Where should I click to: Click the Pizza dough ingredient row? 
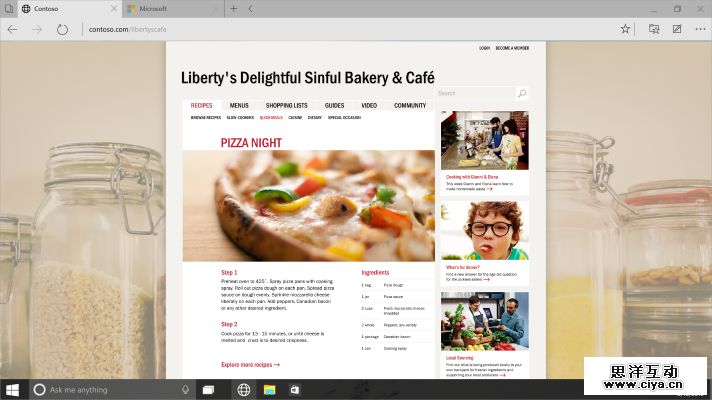398,285
